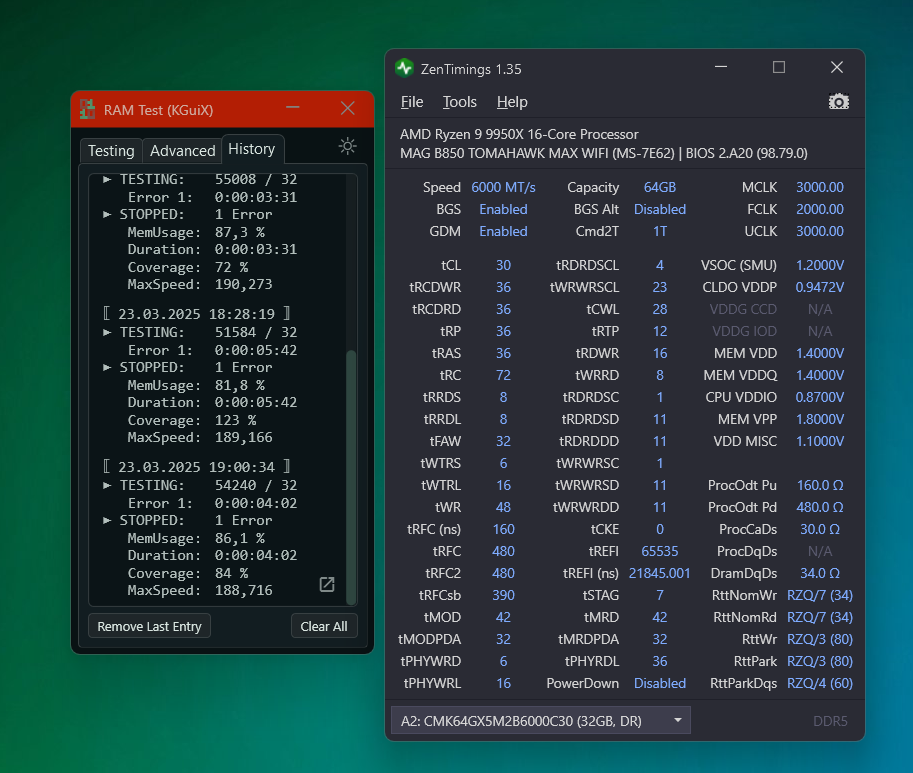Click the minimize icon on ZenTimings
The image size is (913, 773).
(720, 67)
